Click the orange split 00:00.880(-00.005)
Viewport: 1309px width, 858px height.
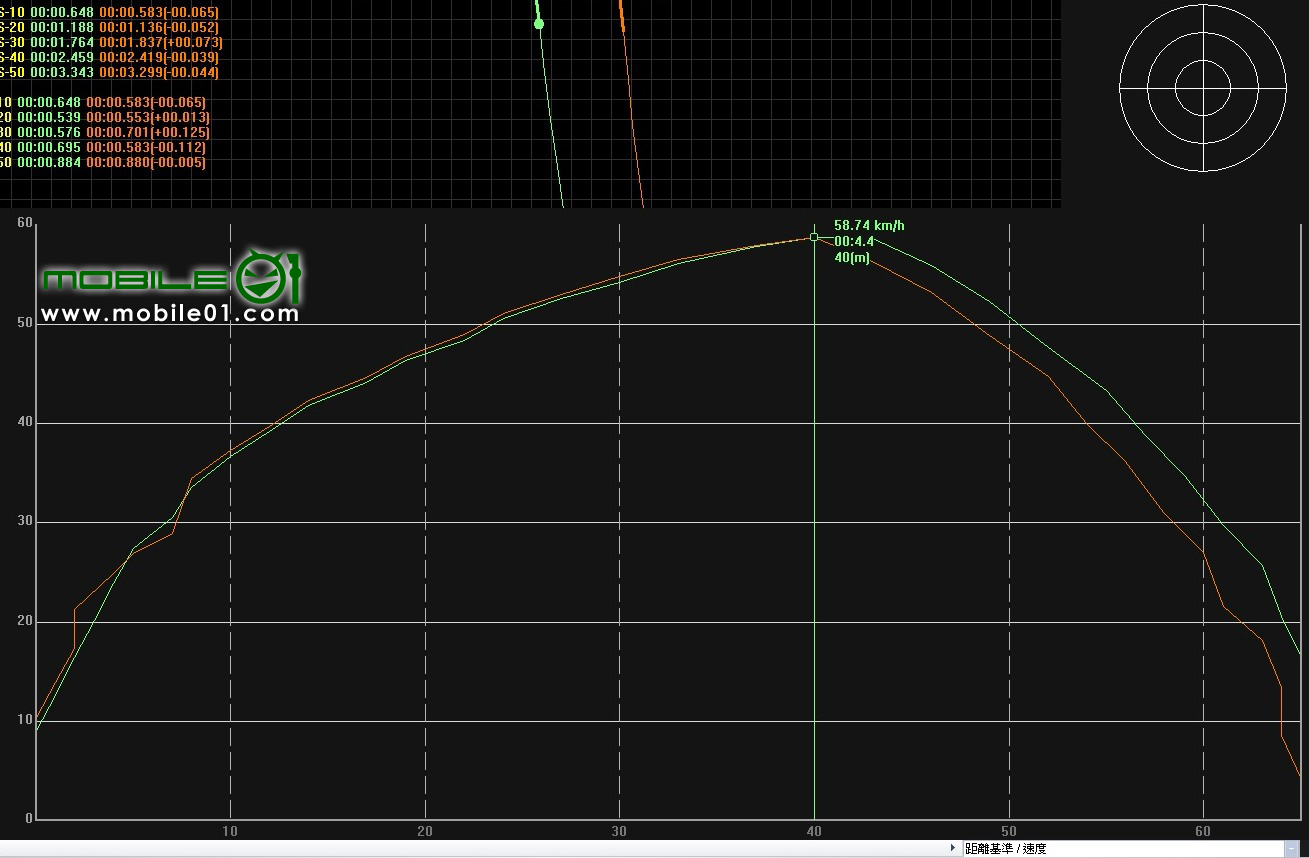tap(146, 162)
